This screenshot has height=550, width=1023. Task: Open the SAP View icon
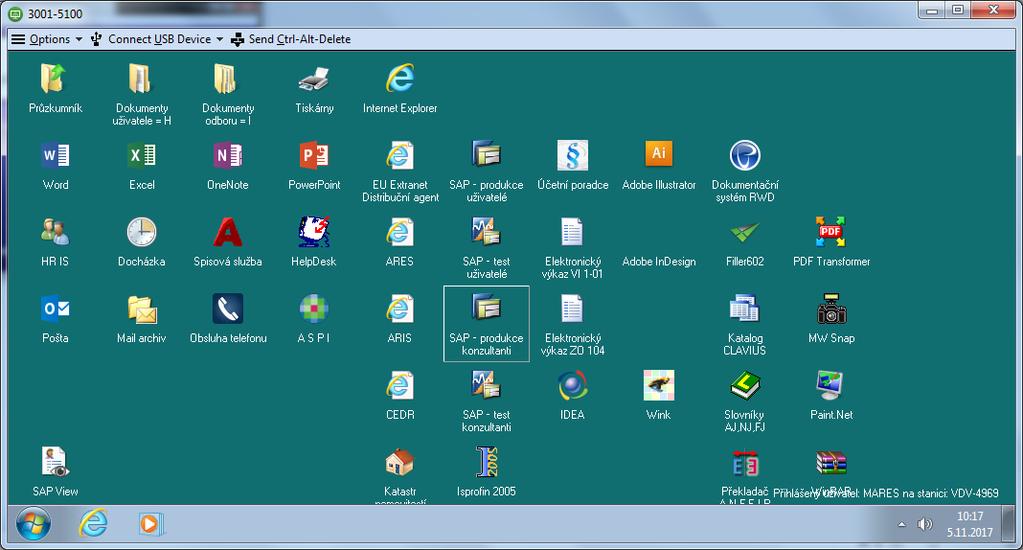pyautogui.click(x=55, y=461)
